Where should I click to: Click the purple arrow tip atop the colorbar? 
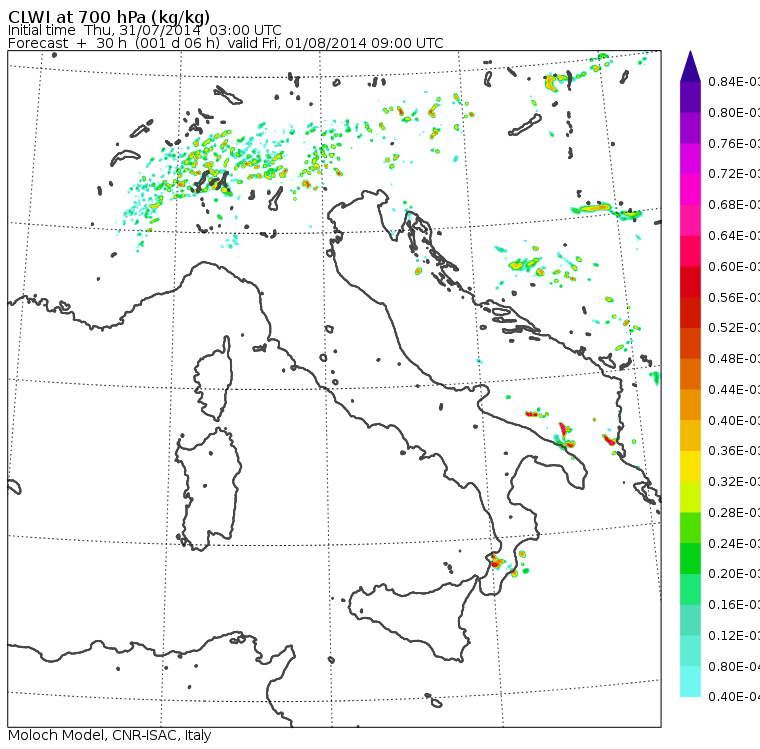click(690, 66)
